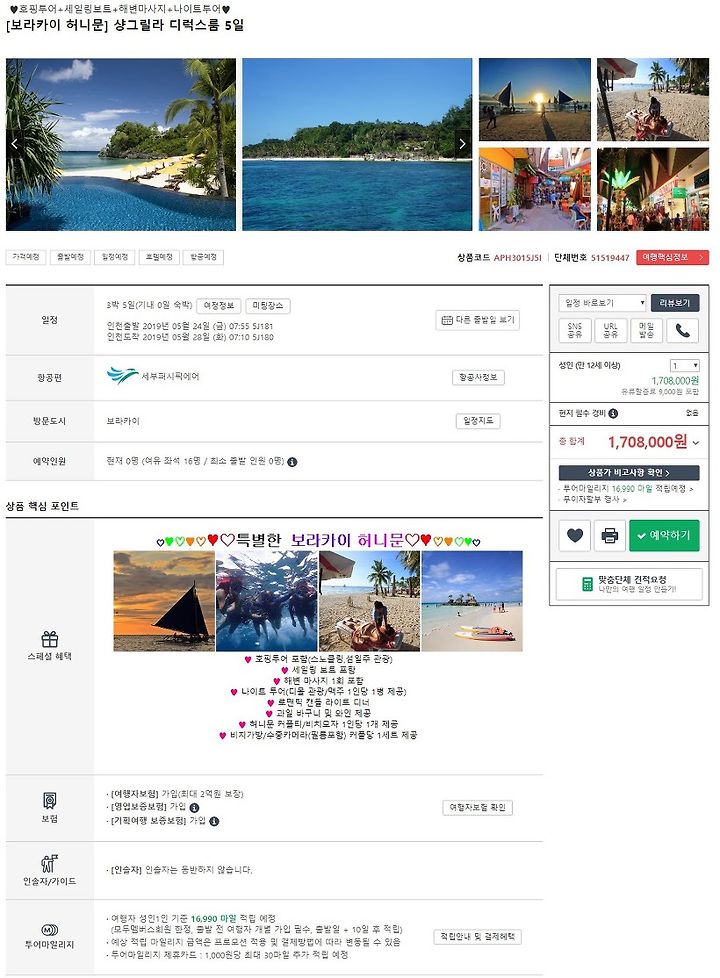The width and height of the screenshot is (720, 978).
Task: Expand the total price chevron next to 1,708,000원
Action: pyautogui.click(x=696, y=443)
